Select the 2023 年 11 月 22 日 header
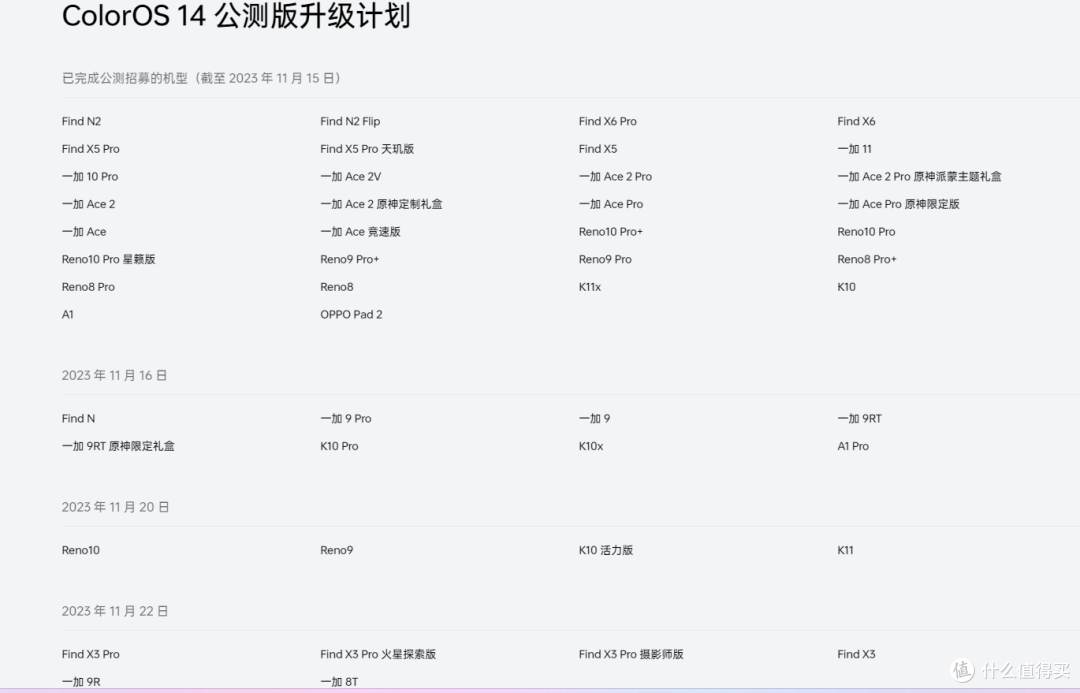Viewport: 1080px width, 693px height. (115, 611)
